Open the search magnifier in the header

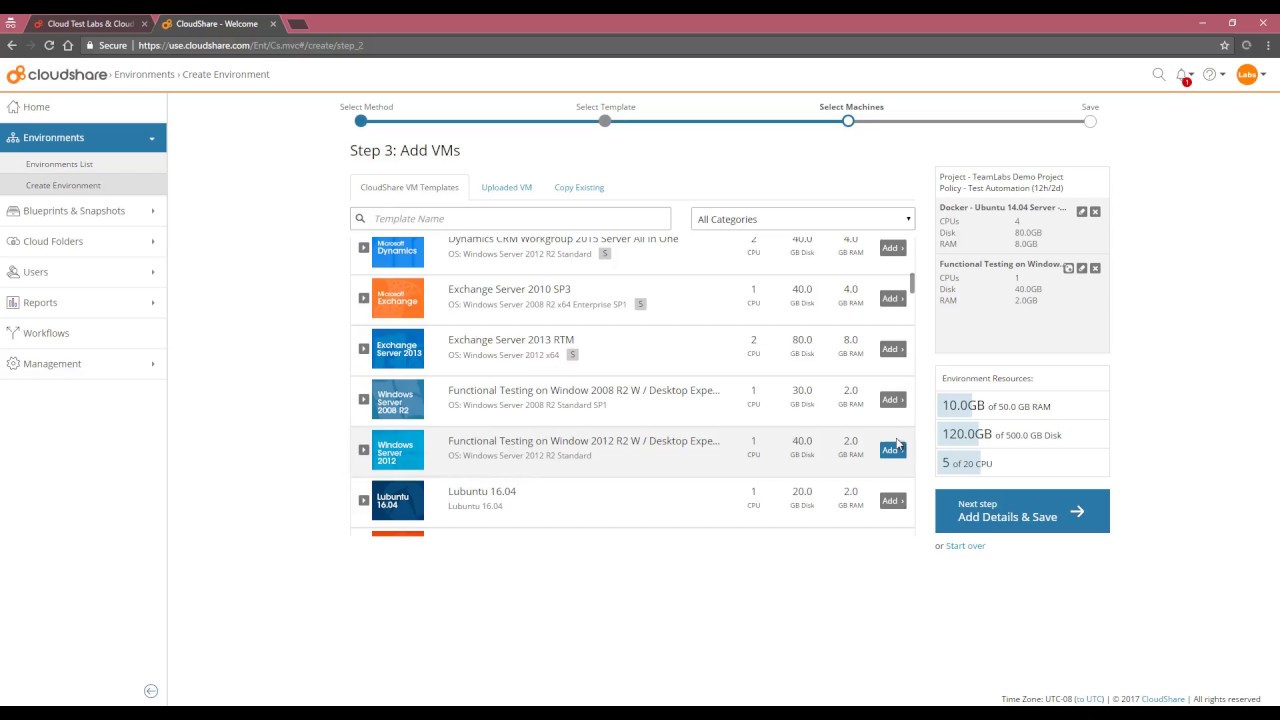pos(1159,74)
